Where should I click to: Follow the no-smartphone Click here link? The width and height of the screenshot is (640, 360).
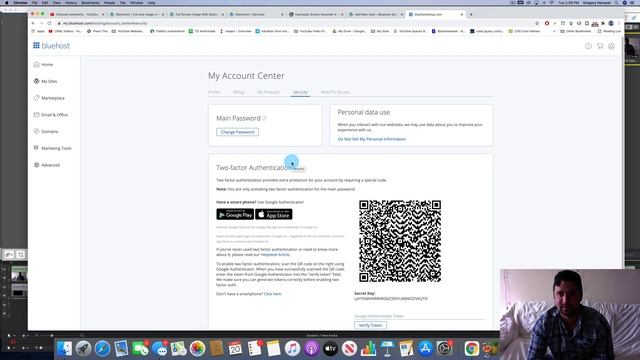pyautogui.click(x=273, y=294)
